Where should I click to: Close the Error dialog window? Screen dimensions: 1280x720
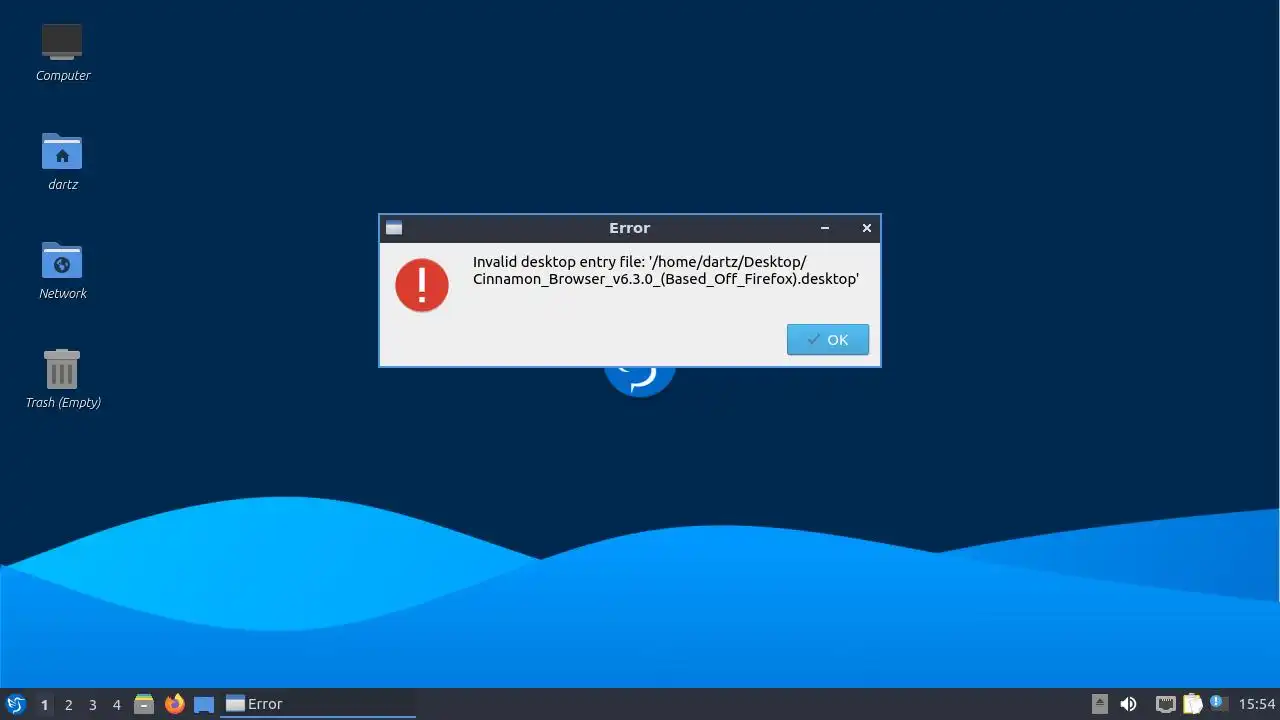867,228
